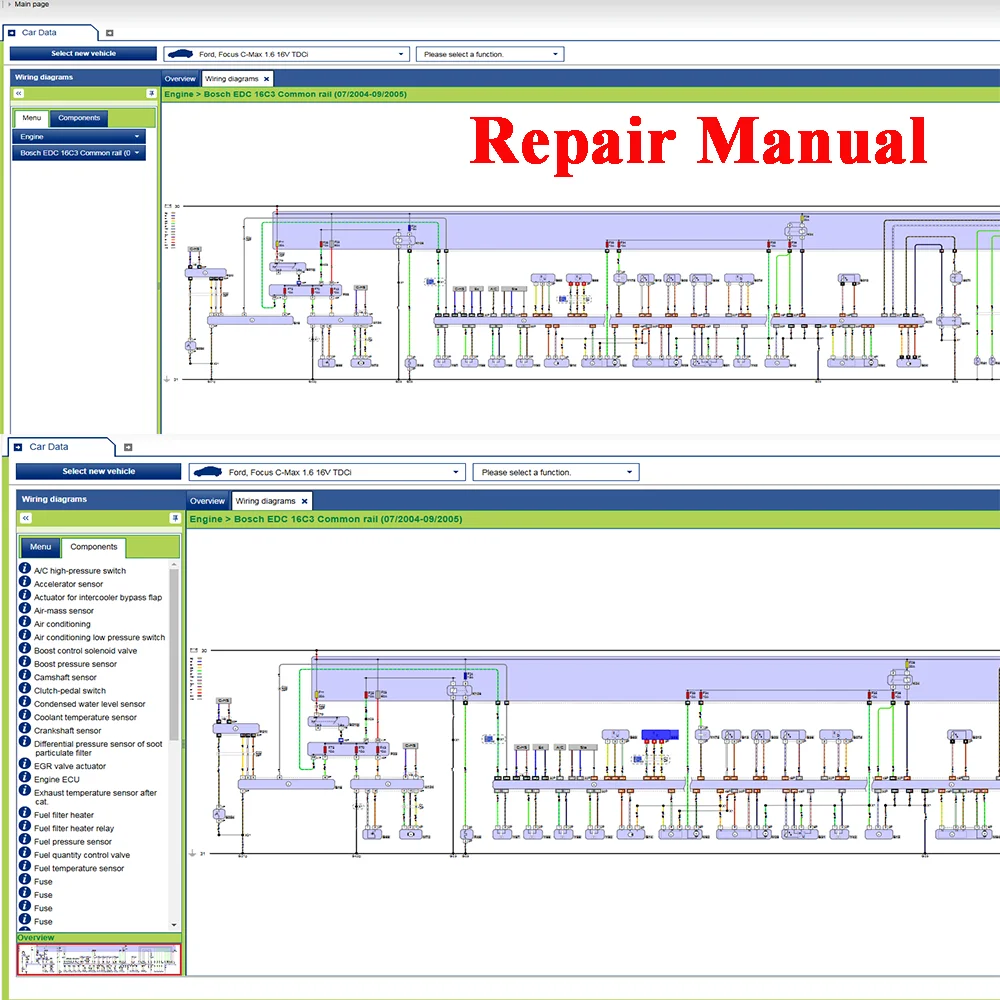Toggle the pin icon above the Components list
This screenshot has width=1000, height=1000.
click(175, 518)
